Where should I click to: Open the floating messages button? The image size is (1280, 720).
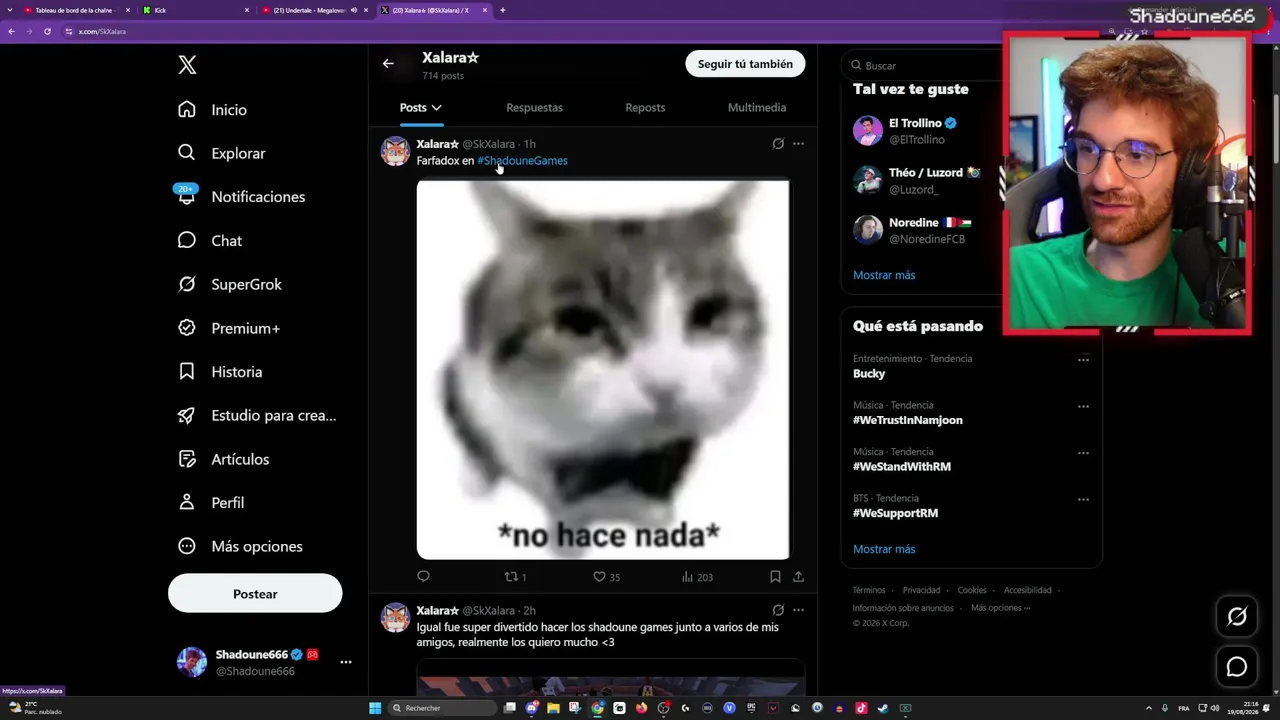tap(1237, 667)
